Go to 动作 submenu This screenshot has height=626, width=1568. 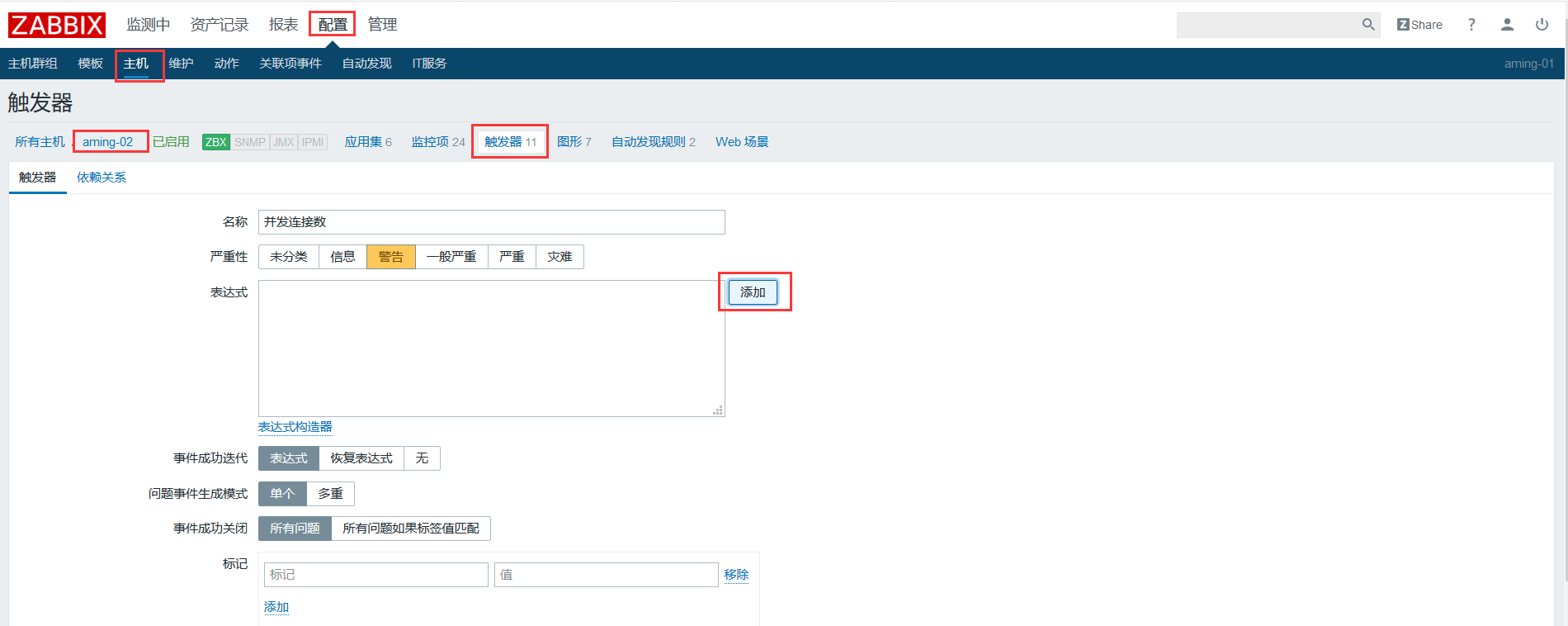pyautogui.click(x=227, y=64)
